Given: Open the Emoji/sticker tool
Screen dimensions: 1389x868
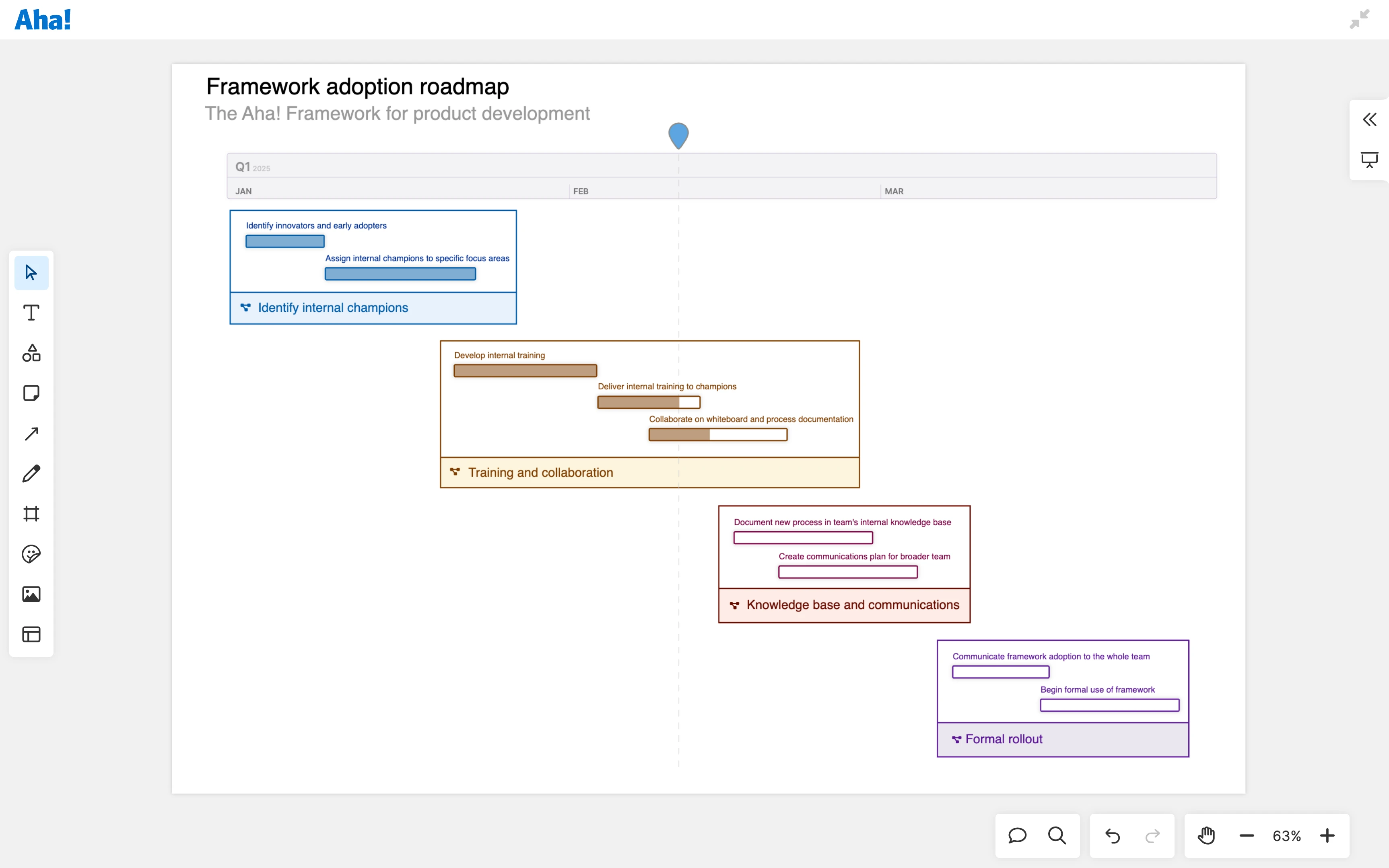Looking at the screenshot, I should (31, 553).
